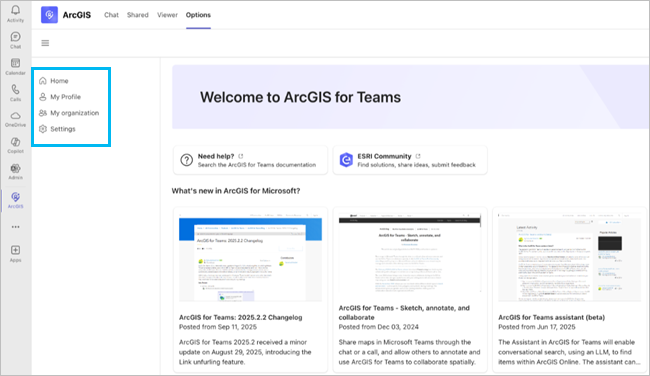This screenshot has width=650, height=376.
Task: Select the Options tab
Action: tap(198, 15)
